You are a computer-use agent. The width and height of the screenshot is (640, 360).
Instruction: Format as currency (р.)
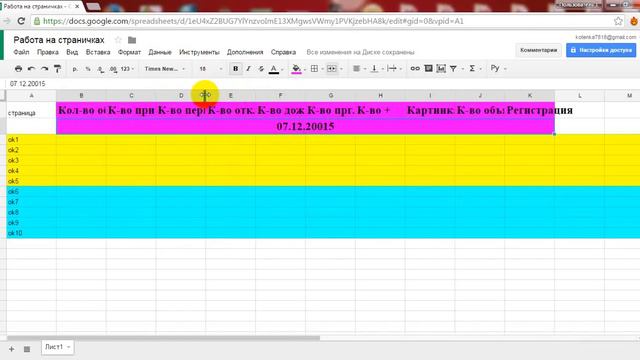click(x=75, y=69)
